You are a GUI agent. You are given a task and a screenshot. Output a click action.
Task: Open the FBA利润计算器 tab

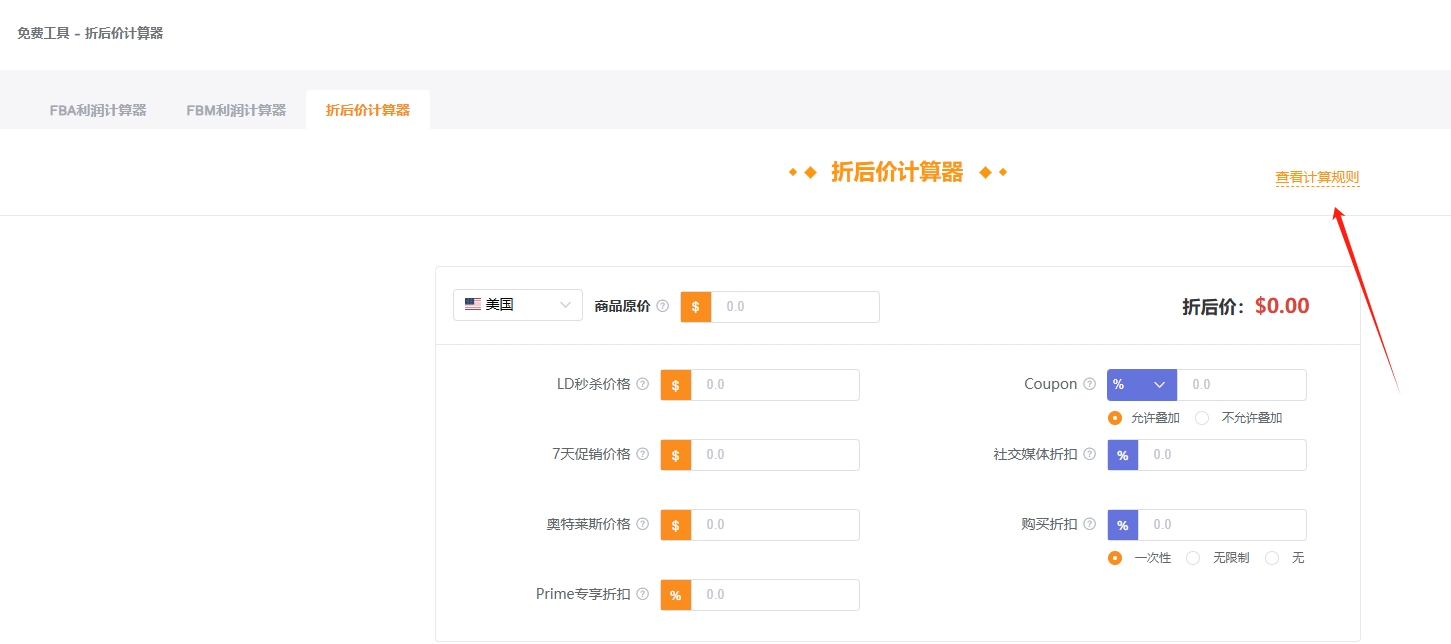pyautogui.click(x=98, y=110)
